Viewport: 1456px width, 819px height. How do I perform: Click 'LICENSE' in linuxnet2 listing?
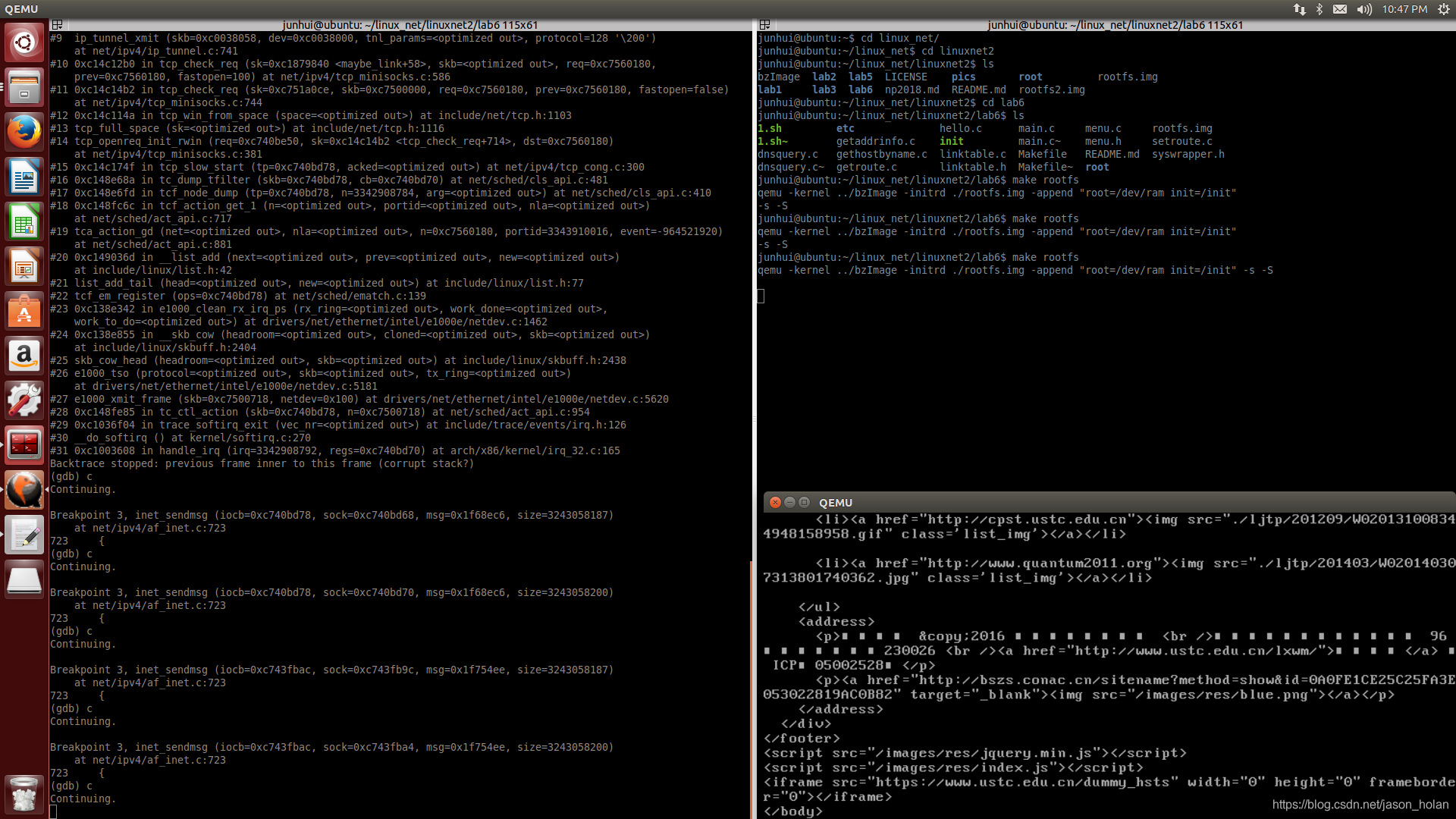tap(906, 77)
